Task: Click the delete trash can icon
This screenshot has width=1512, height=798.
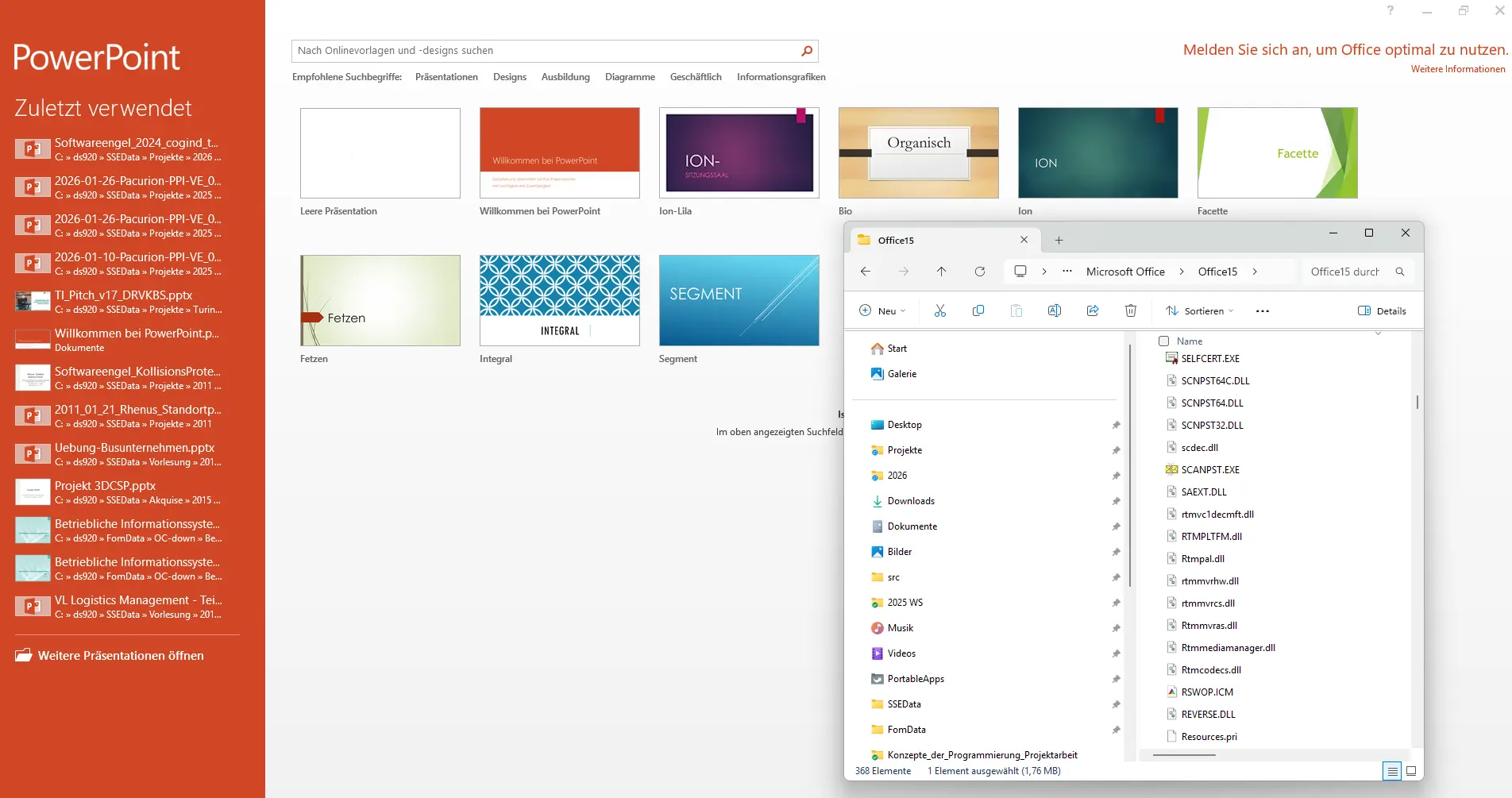Action: click(1131, 310)
